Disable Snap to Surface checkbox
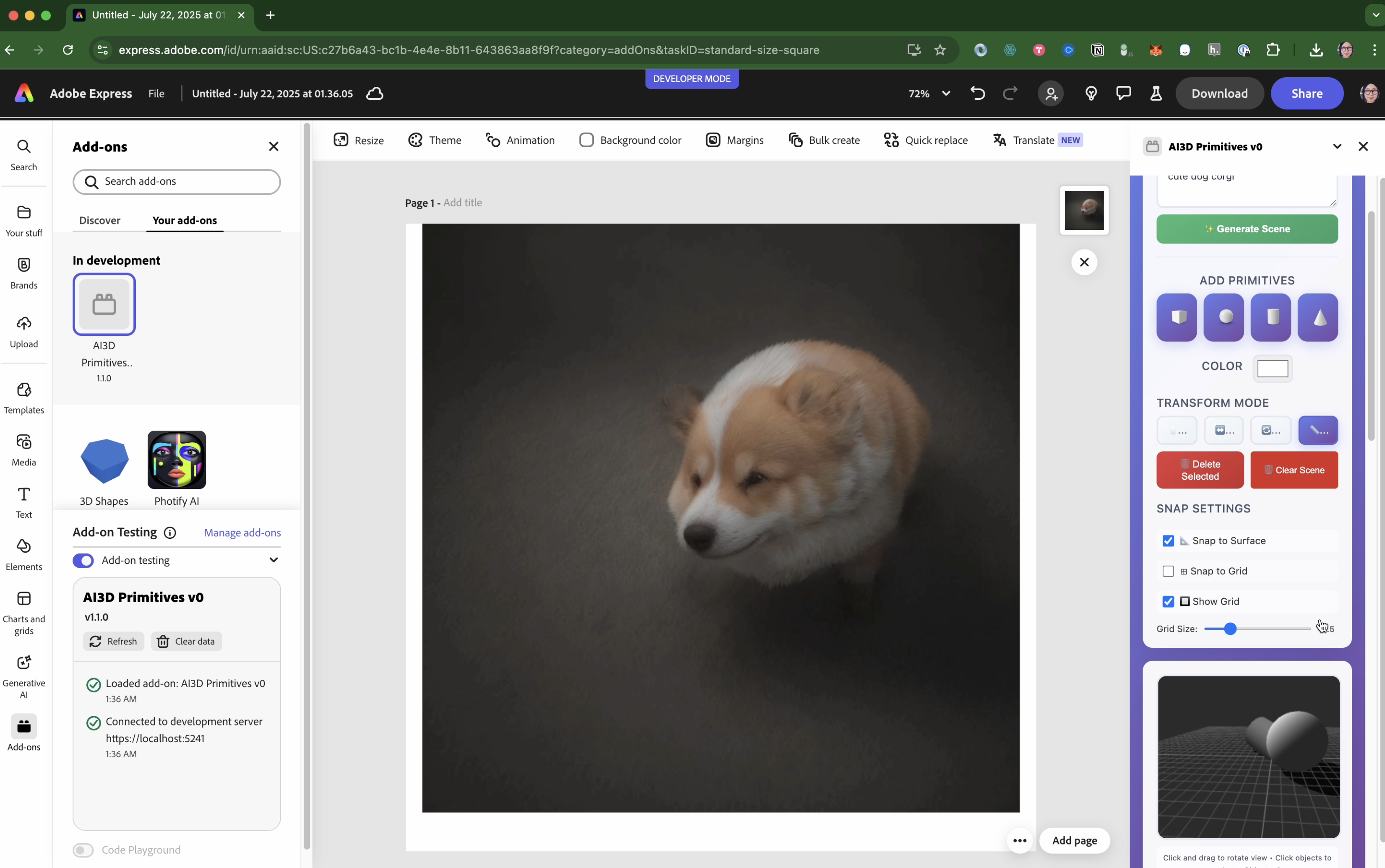 pos(1168,541)
